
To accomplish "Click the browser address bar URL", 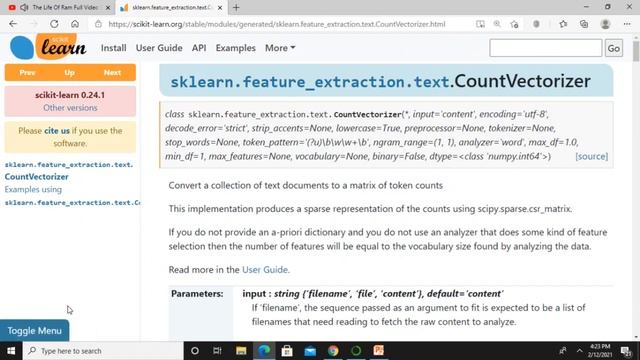I will pos(277,24).
